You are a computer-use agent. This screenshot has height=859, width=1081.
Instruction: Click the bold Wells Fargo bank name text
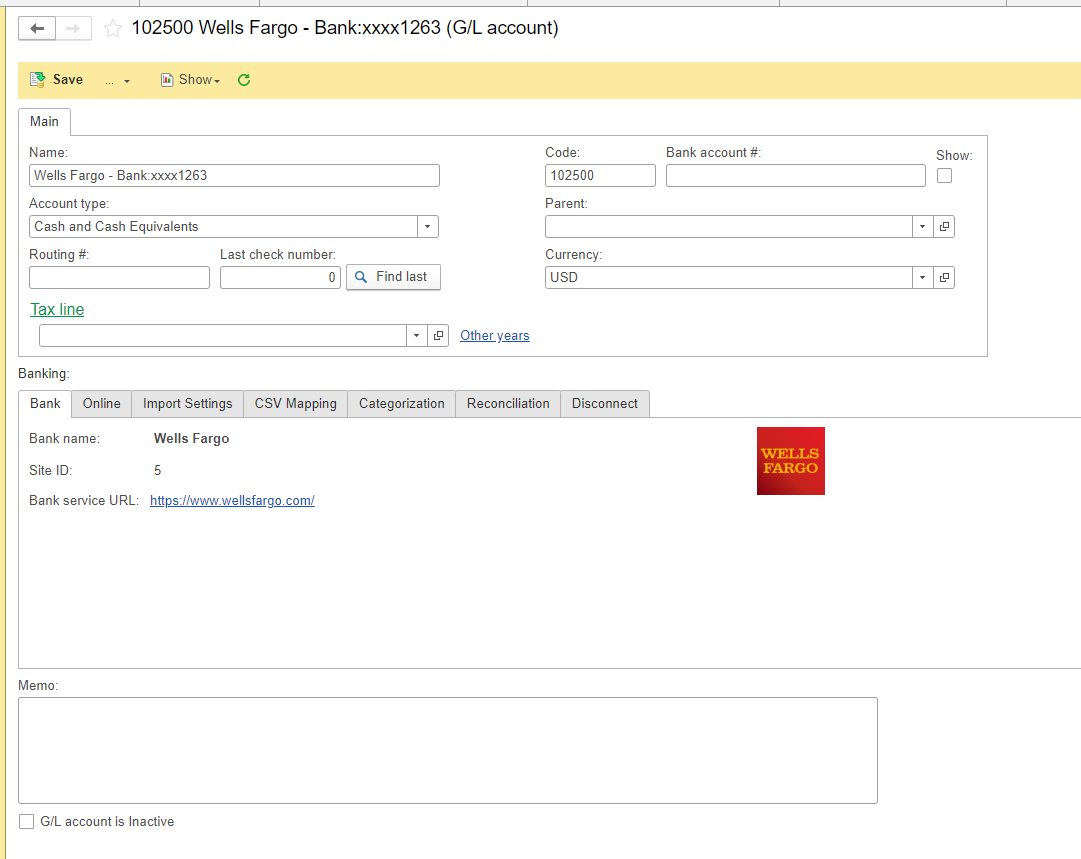[192, 438]
